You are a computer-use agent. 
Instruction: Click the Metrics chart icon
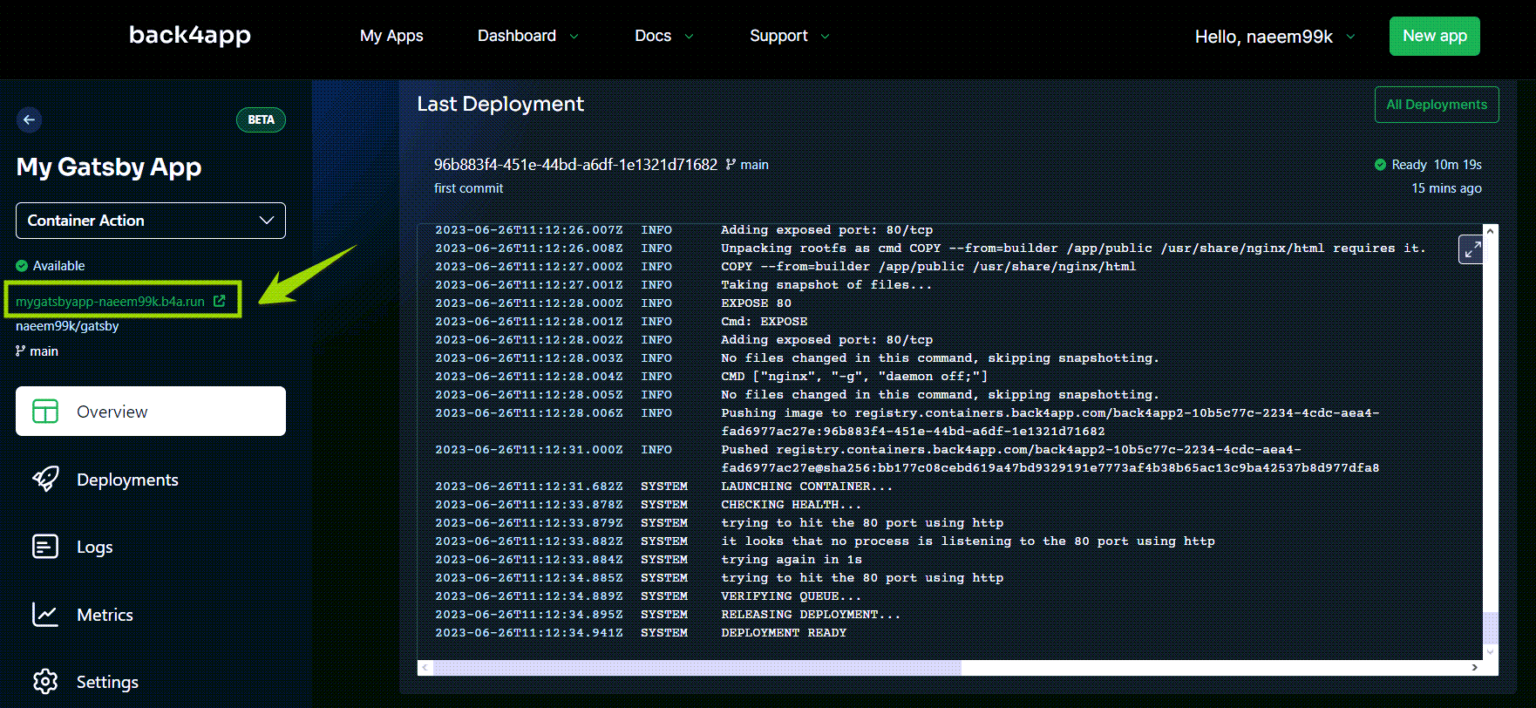tap(45, 614)
